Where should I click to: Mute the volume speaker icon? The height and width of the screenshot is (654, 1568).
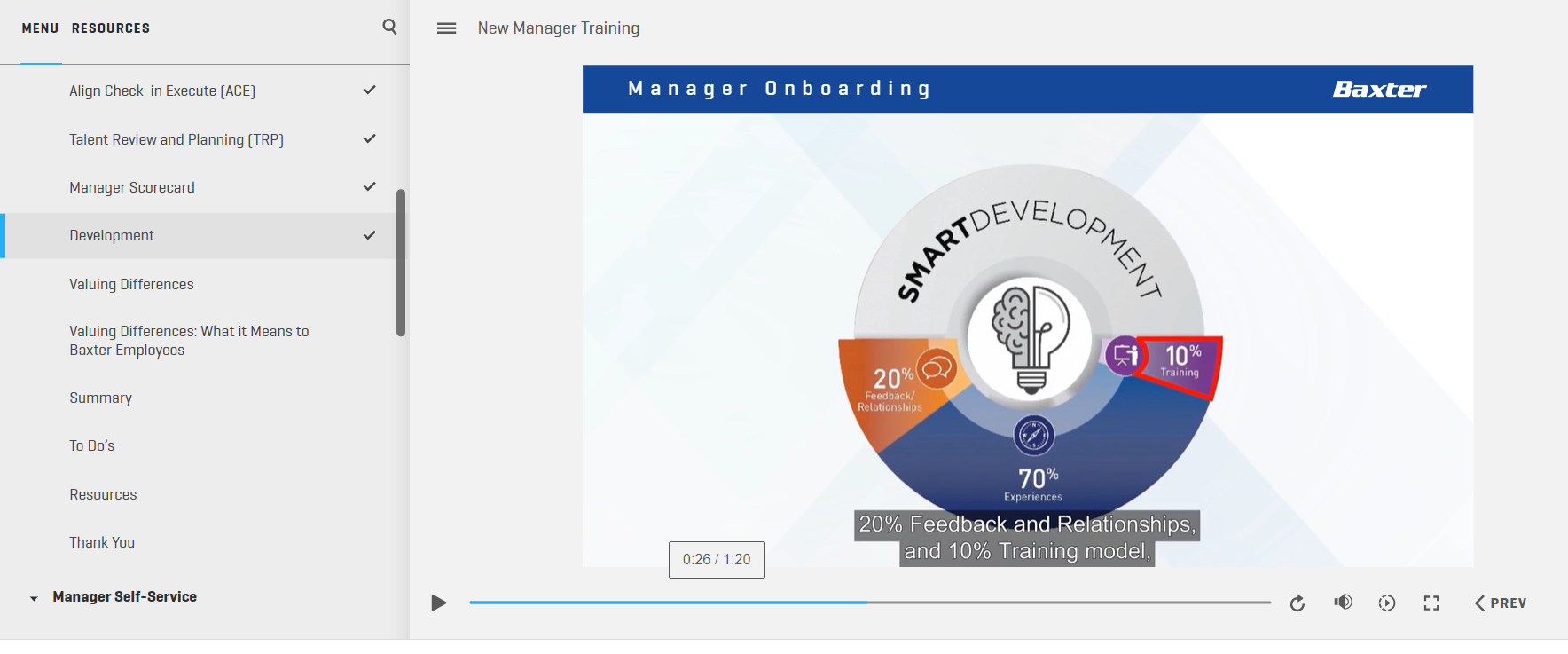point(1344,603)
